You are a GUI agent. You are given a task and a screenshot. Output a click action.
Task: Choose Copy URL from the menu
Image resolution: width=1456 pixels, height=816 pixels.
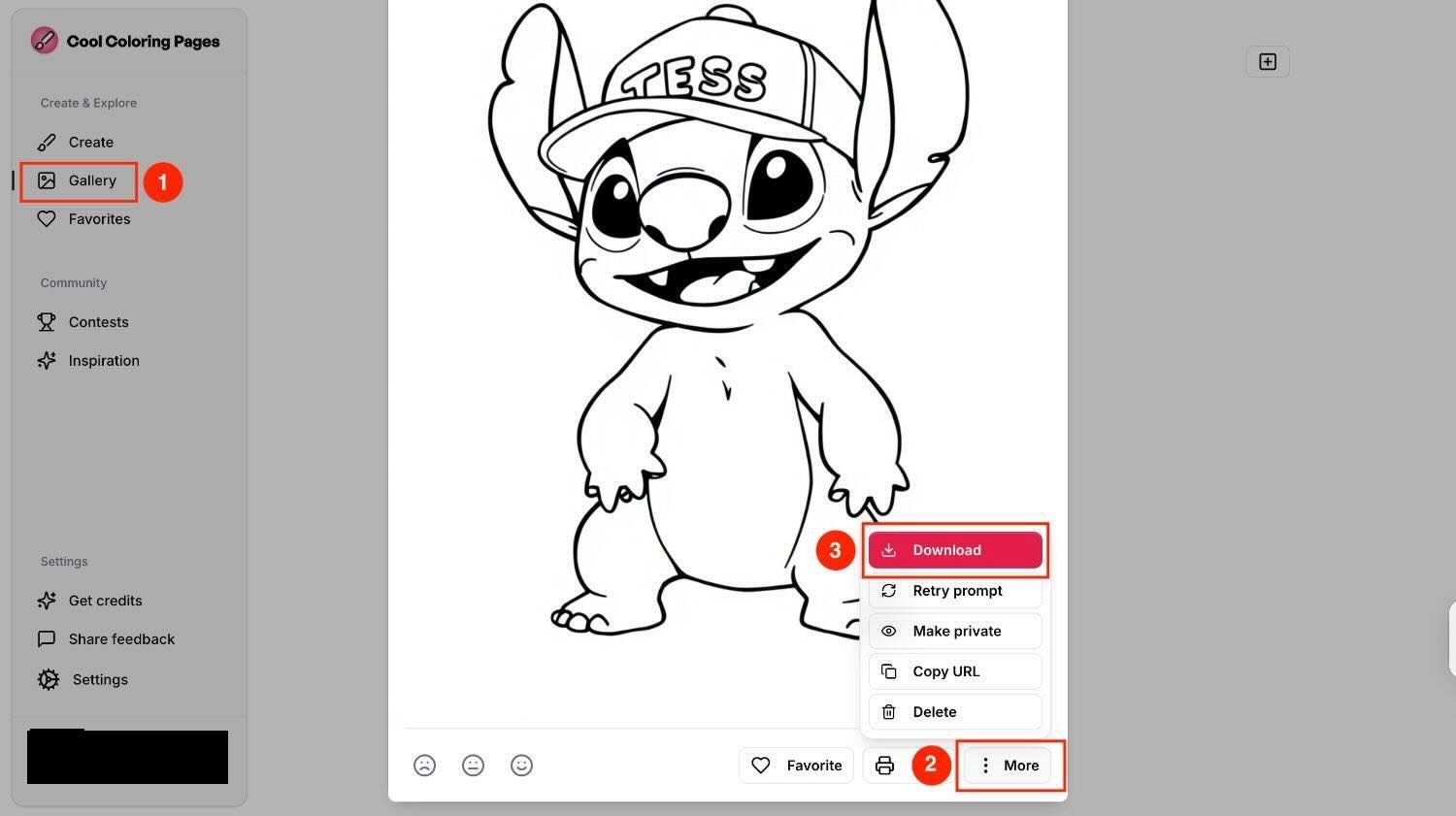click(x=955, y=671)
